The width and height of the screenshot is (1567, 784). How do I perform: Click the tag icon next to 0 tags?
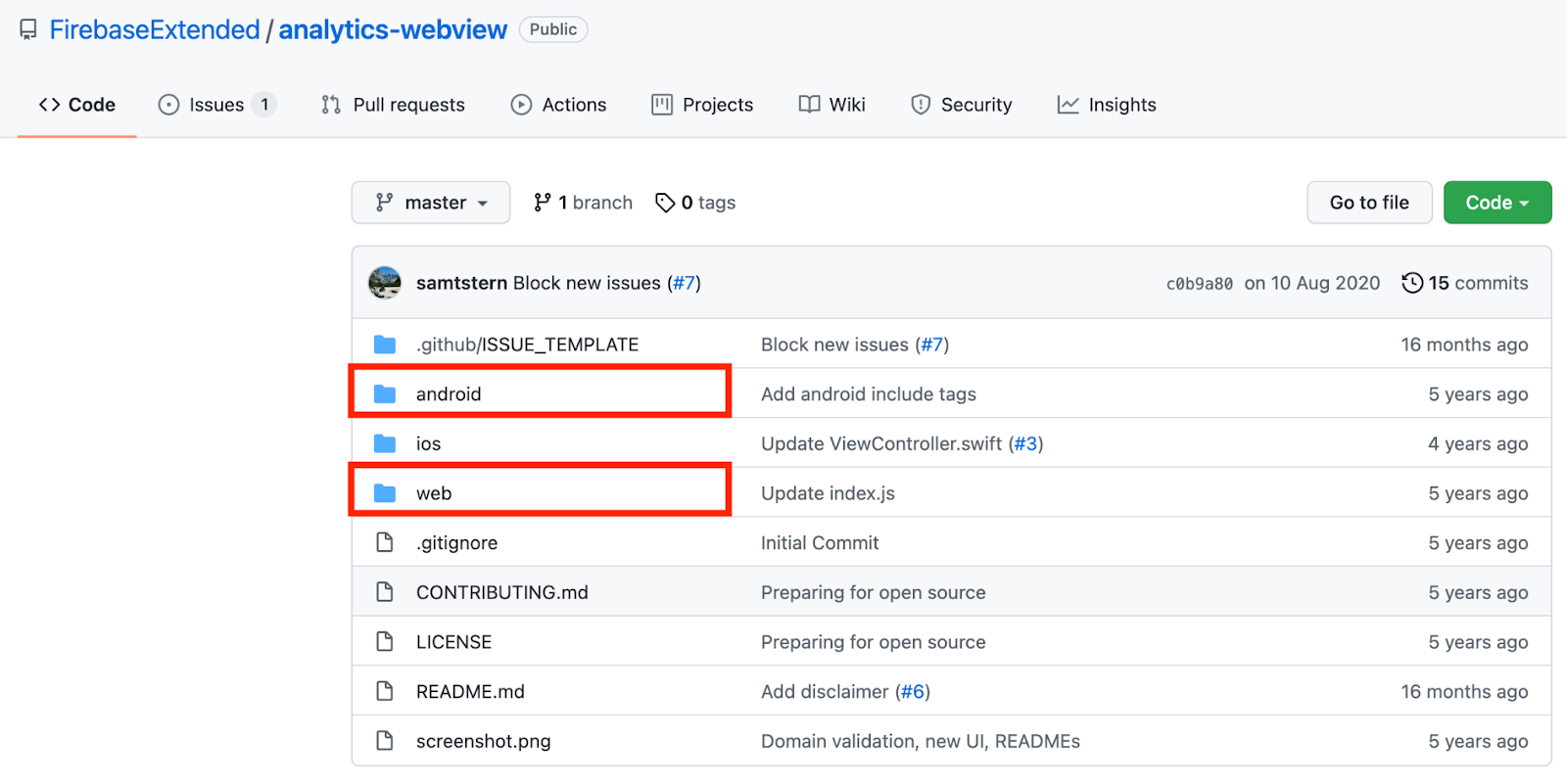665,203
